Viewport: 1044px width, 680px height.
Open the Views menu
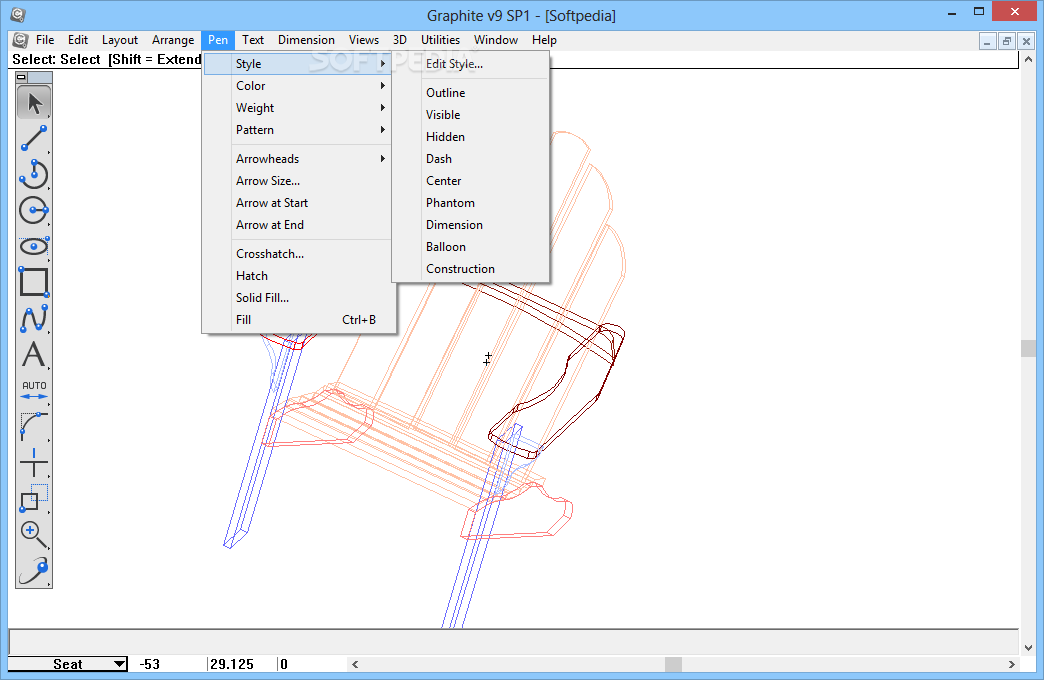[x=364, y=40]
